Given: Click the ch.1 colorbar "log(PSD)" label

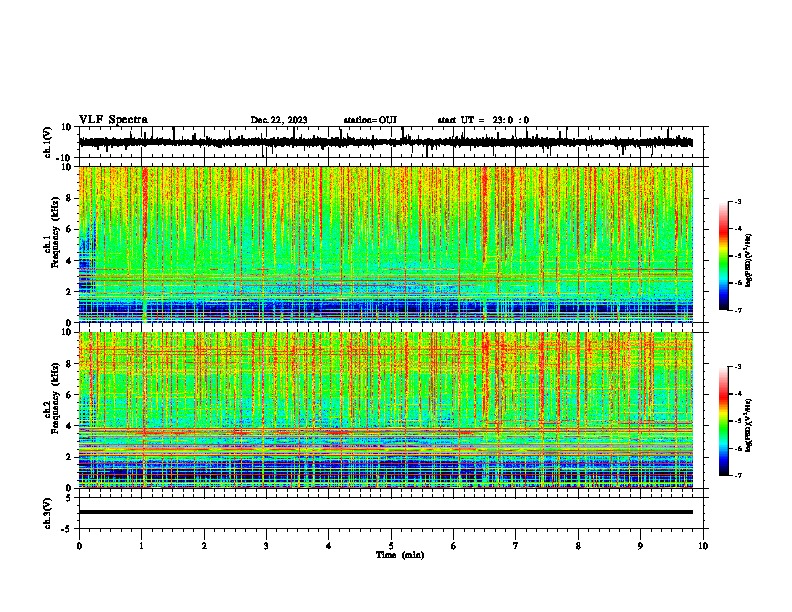Looking at the screenshot, I should pos(748,260).
